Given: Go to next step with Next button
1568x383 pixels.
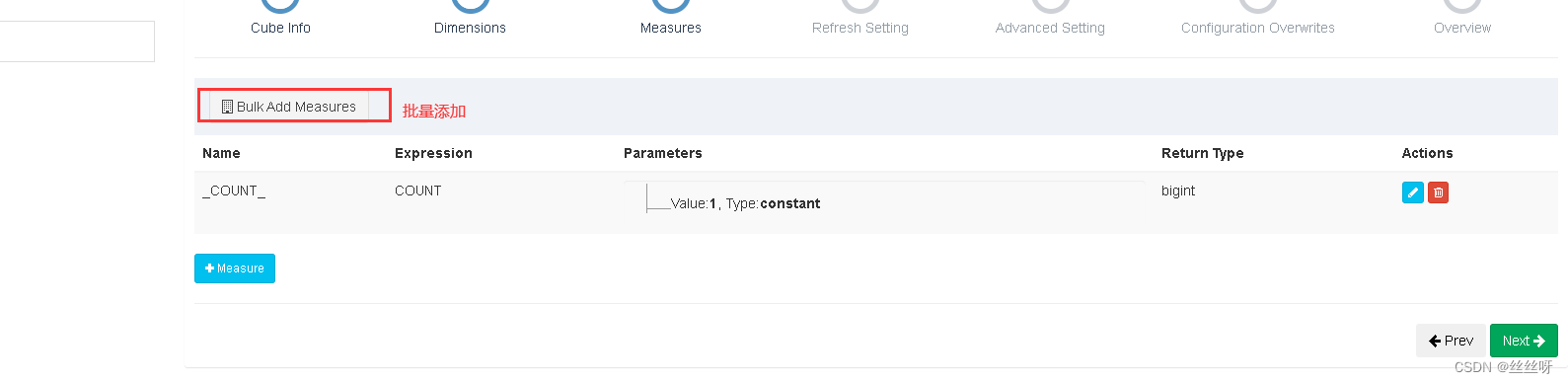Looking at the screenshot, I should pyautogui.click(x=1524, y=341).
